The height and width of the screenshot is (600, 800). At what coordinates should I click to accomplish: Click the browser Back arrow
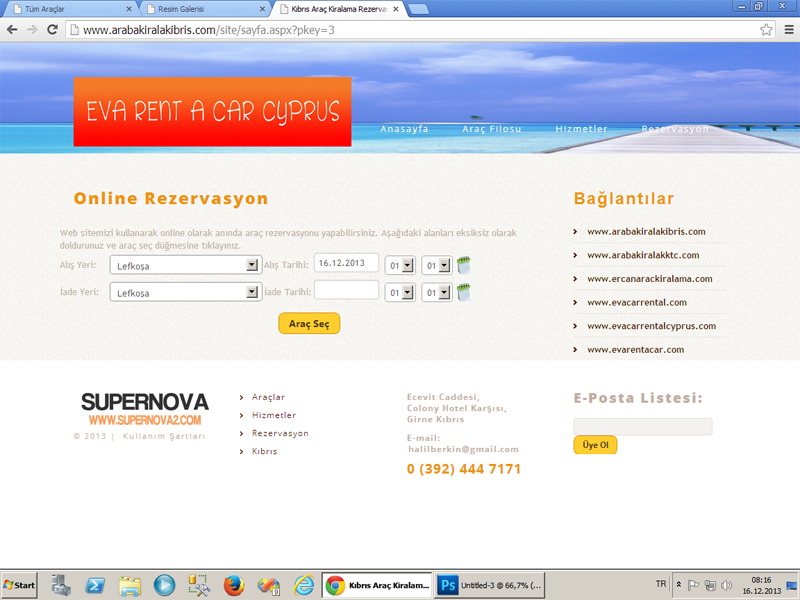click(12, 30)
